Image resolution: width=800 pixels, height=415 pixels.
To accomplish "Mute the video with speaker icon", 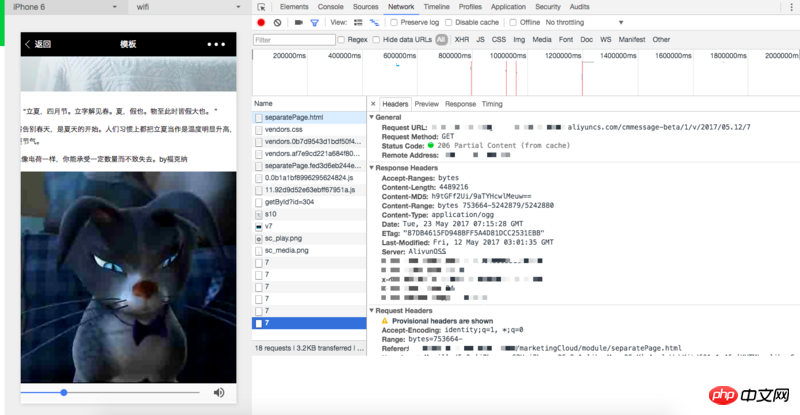I will click(219, 393).
